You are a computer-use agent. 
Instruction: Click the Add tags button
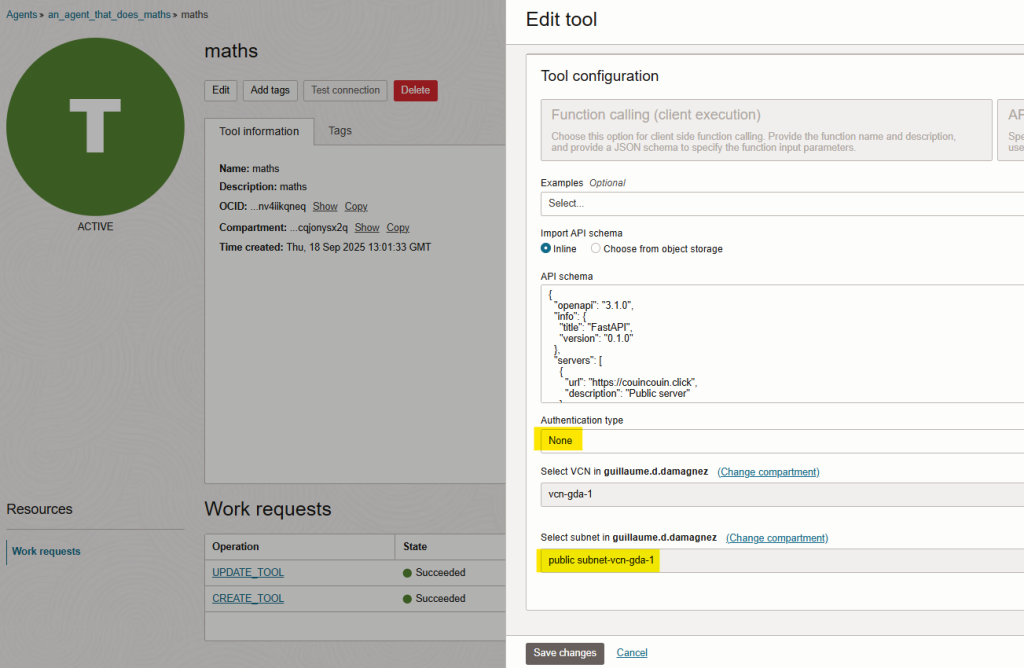tap(270, 90)
